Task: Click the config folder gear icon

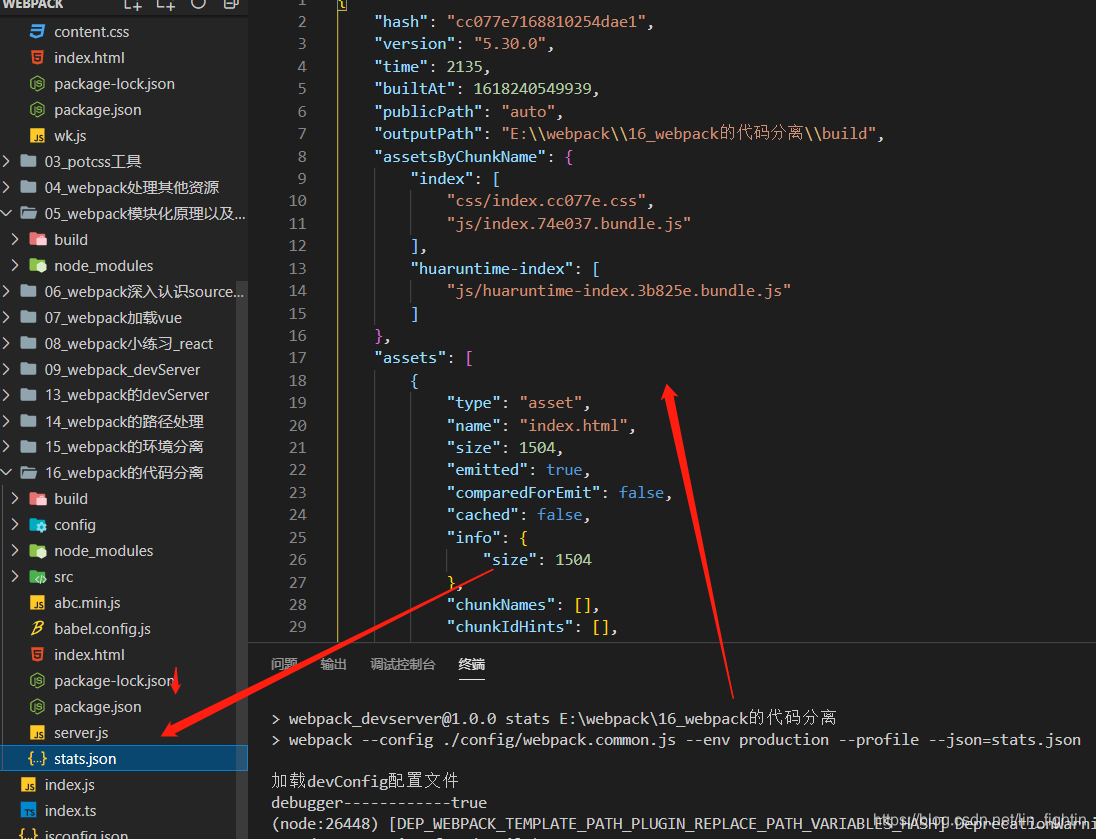Action: (x=38, y=525)
